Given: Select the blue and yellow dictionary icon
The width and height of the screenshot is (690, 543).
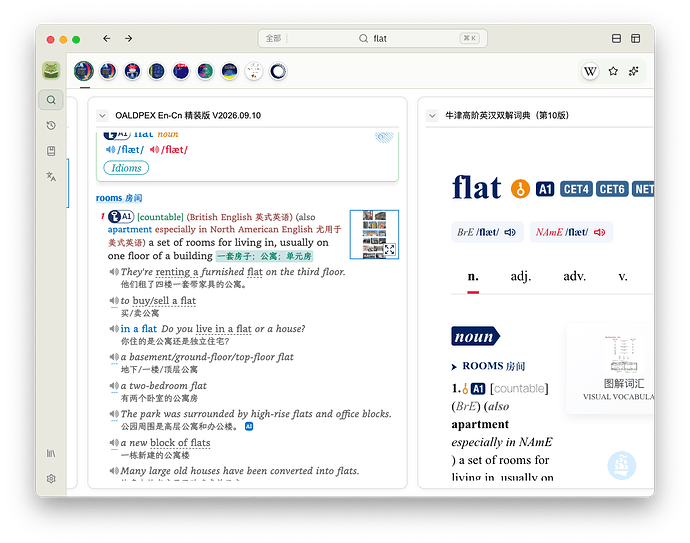Looking at the screenshot, I should 230,71.
